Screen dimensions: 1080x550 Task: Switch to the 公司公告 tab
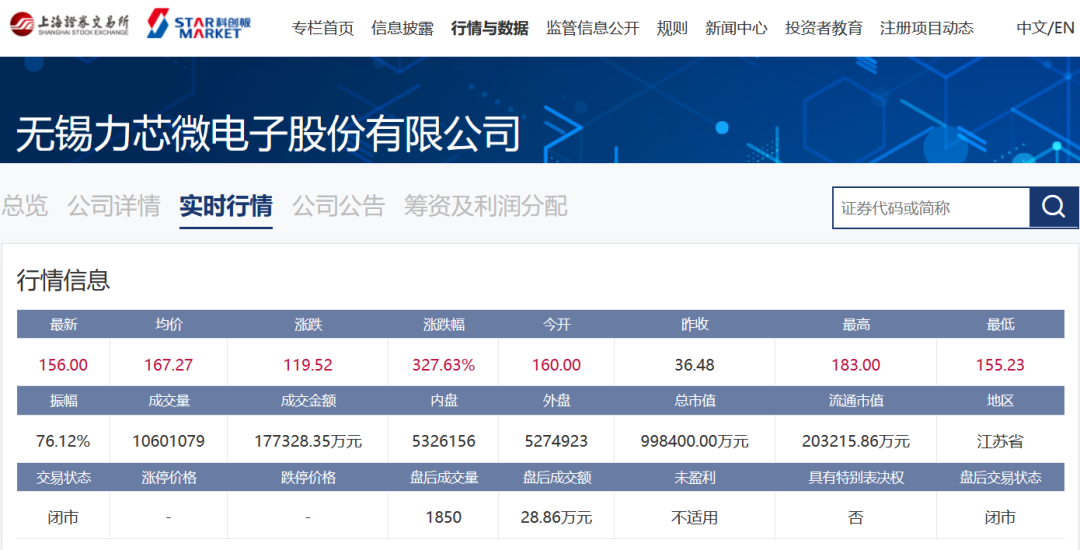point(338,206)
